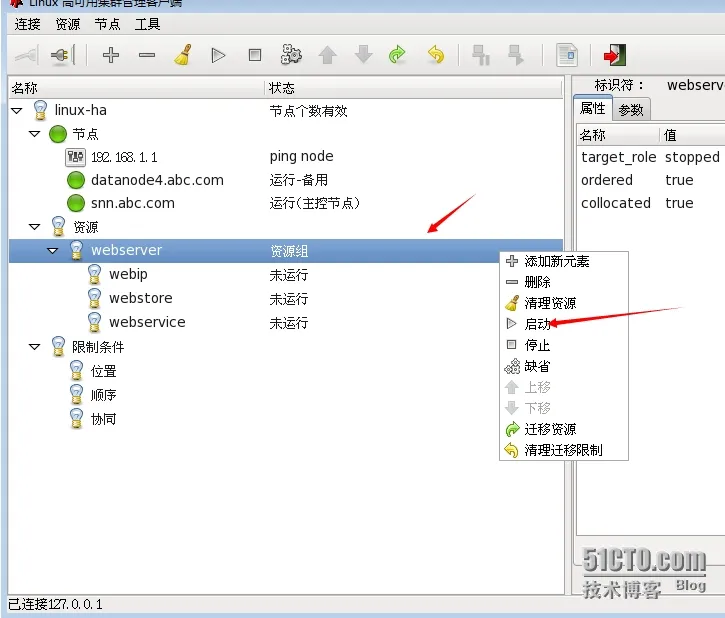Viewport: 725px width, 618px height.
Task: Click the 已连接127.0.0.1 status bar text
Action: (x=55, y=605)
